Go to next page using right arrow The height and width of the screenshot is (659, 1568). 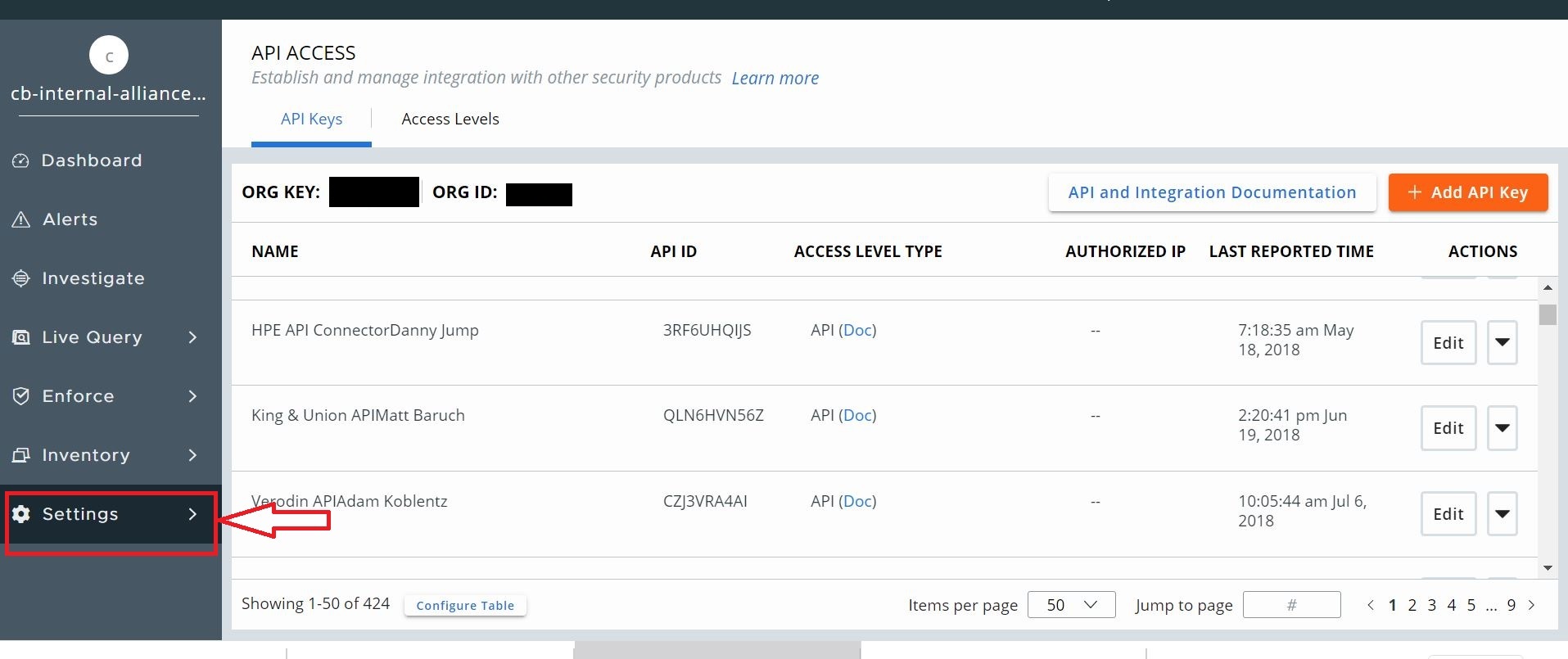pyautogui.click(x=1531, y=605)
